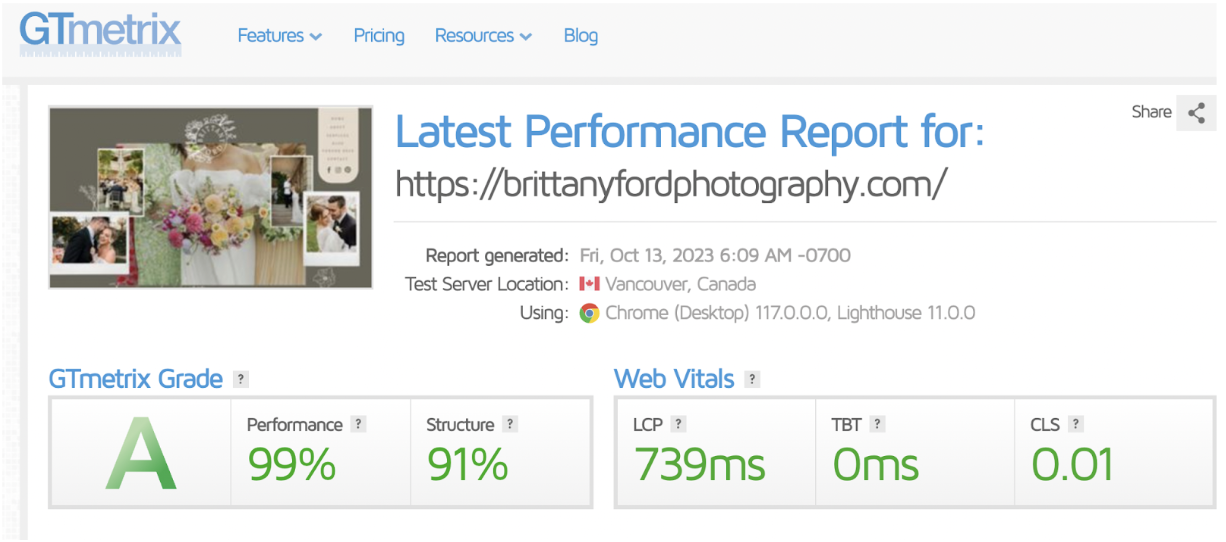1226x542 pixels.
Task: Open the Features dropdown menu
Action: (279, 36)
